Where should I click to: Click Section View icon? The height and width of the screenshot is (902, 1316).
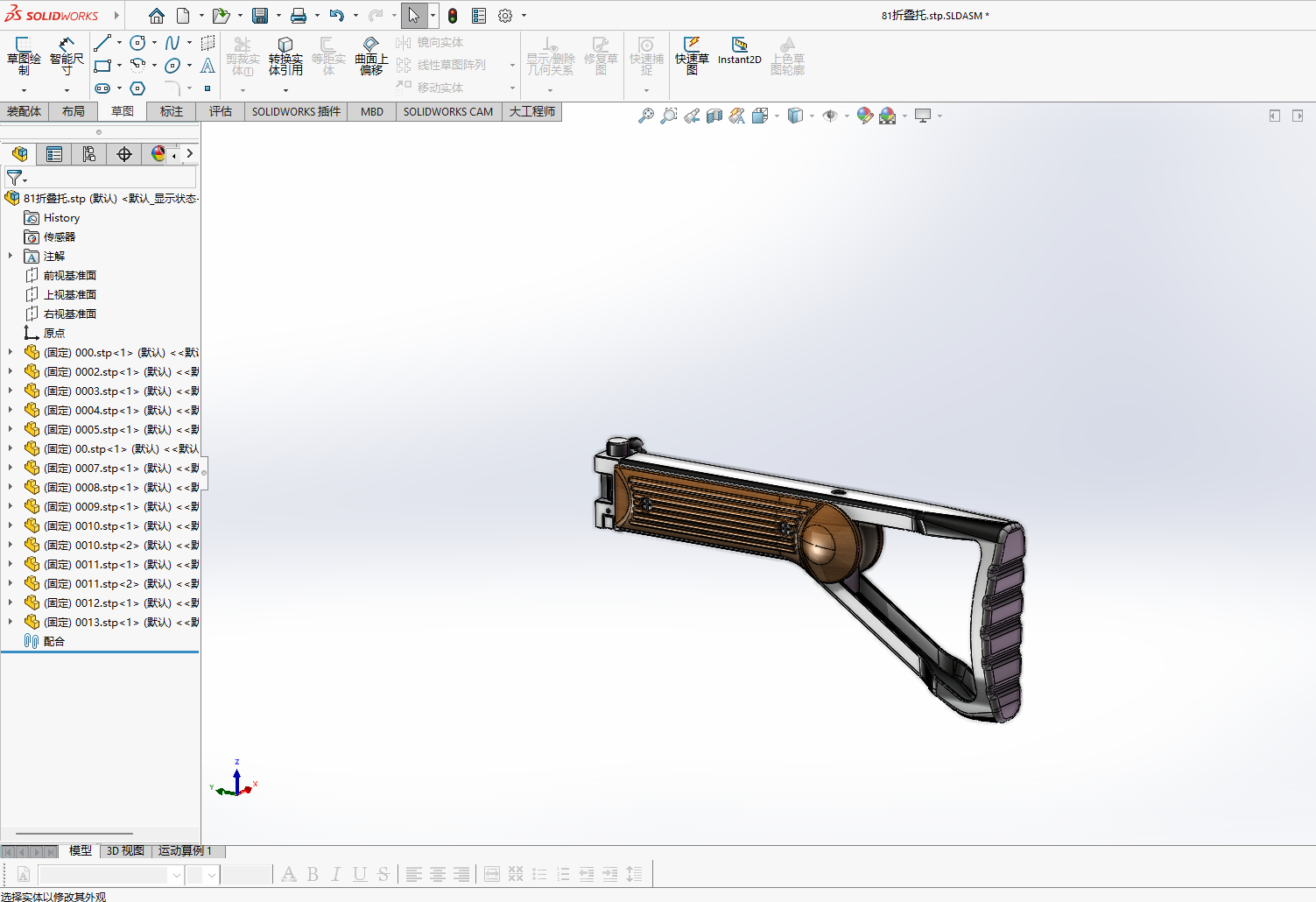pos(714,116)
